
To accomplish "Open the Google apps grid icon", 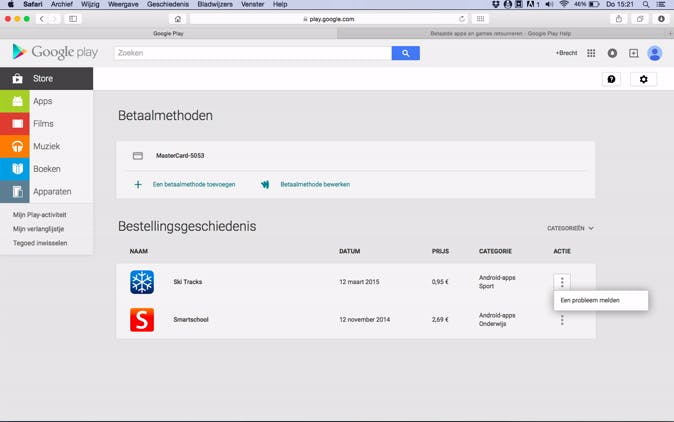I will tap(591, 53).
